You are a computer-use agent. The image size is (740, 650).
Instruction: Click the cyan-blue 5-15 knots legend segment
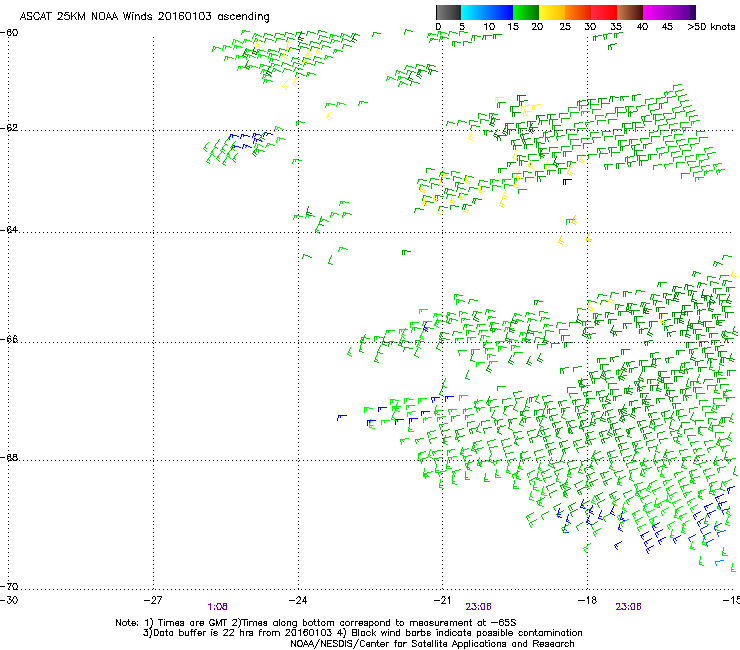tap(487, 12)
